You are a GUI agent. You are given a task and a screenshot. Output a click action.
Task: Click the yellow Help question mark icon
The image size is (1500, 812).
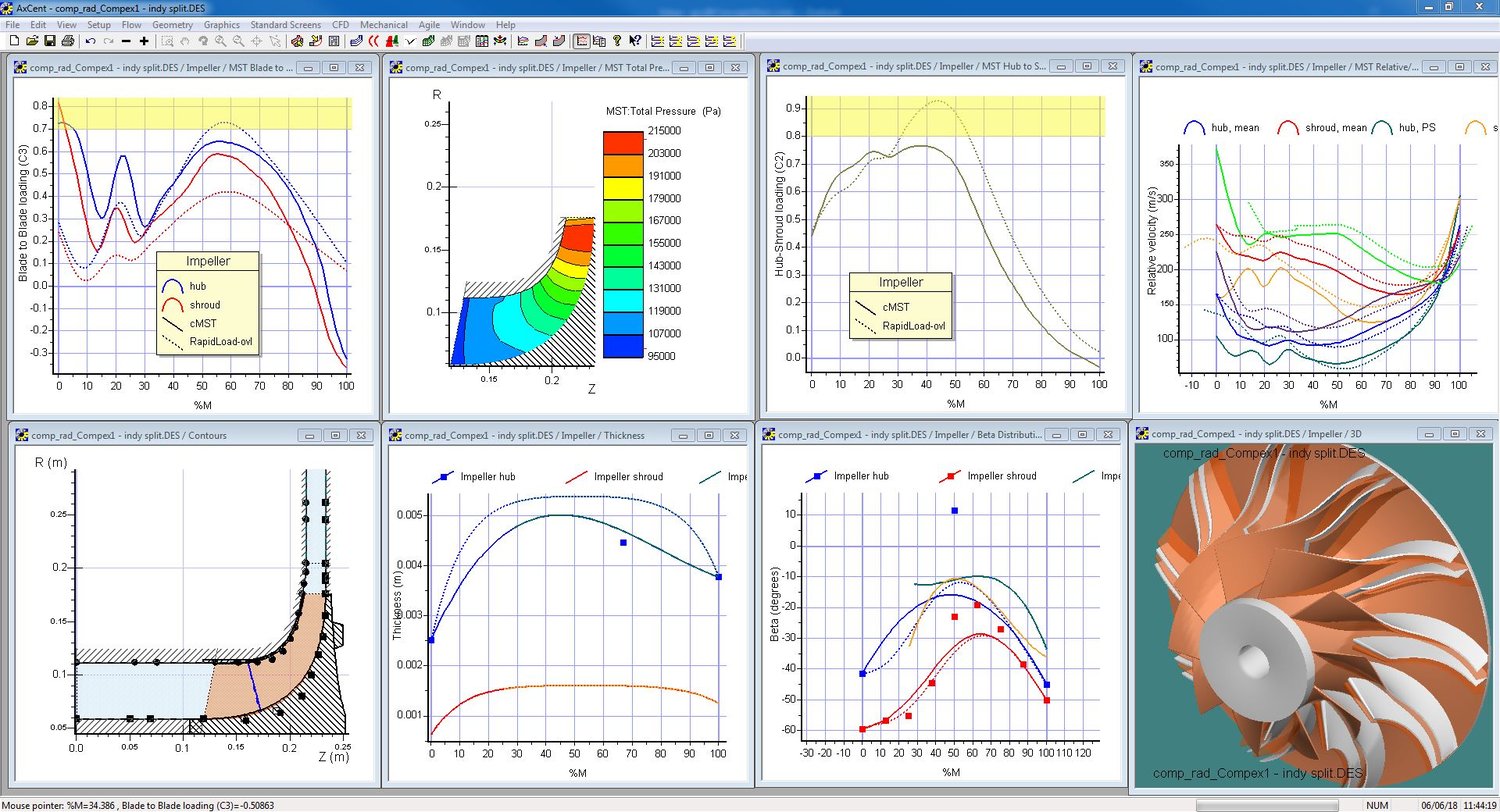[x=617, y=41]
